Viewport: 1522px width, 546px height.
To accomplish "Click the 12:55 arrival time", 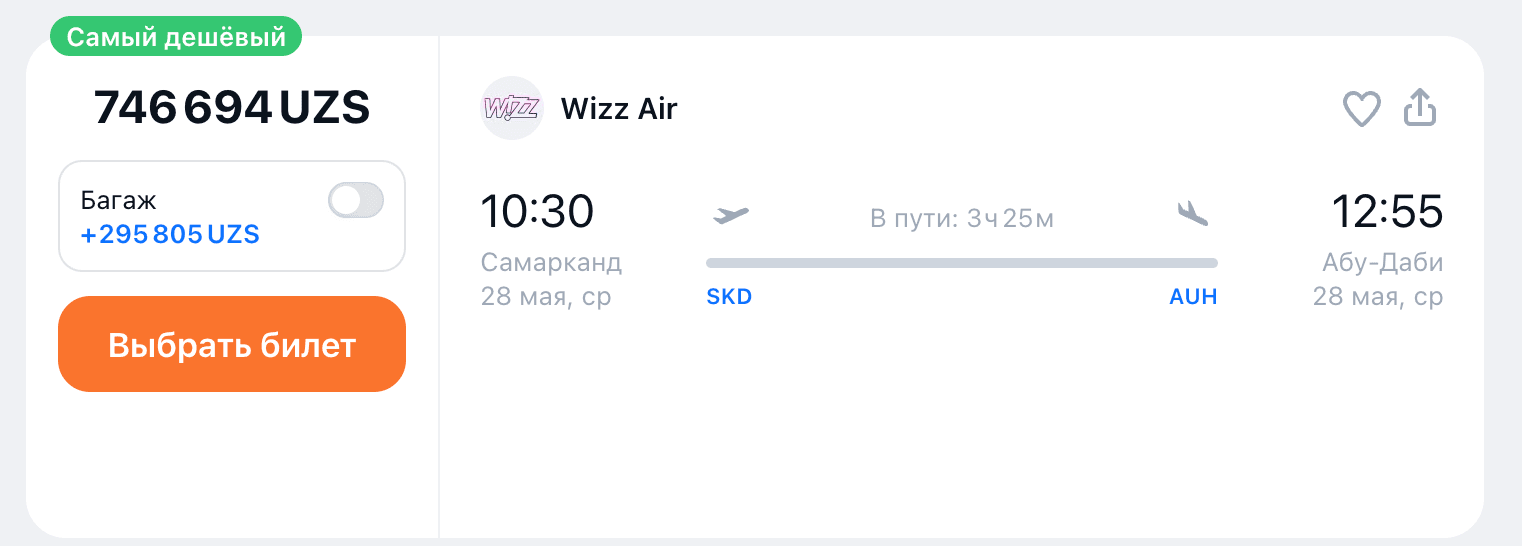I will (1387, 211).
